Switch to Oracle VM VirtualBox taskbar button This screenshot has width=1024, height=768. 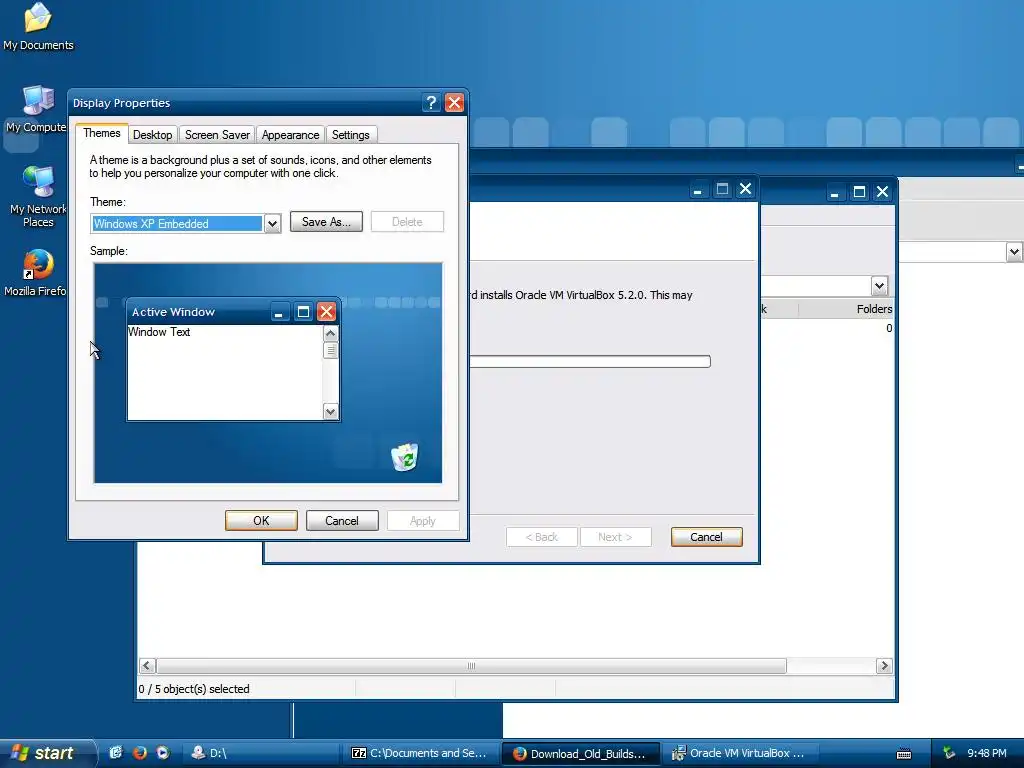741,753
